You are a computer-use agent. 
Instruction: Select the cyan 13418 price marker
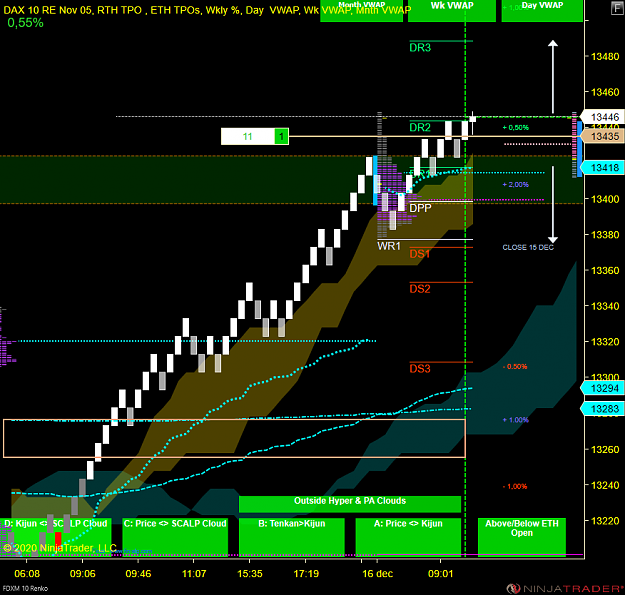602,167
